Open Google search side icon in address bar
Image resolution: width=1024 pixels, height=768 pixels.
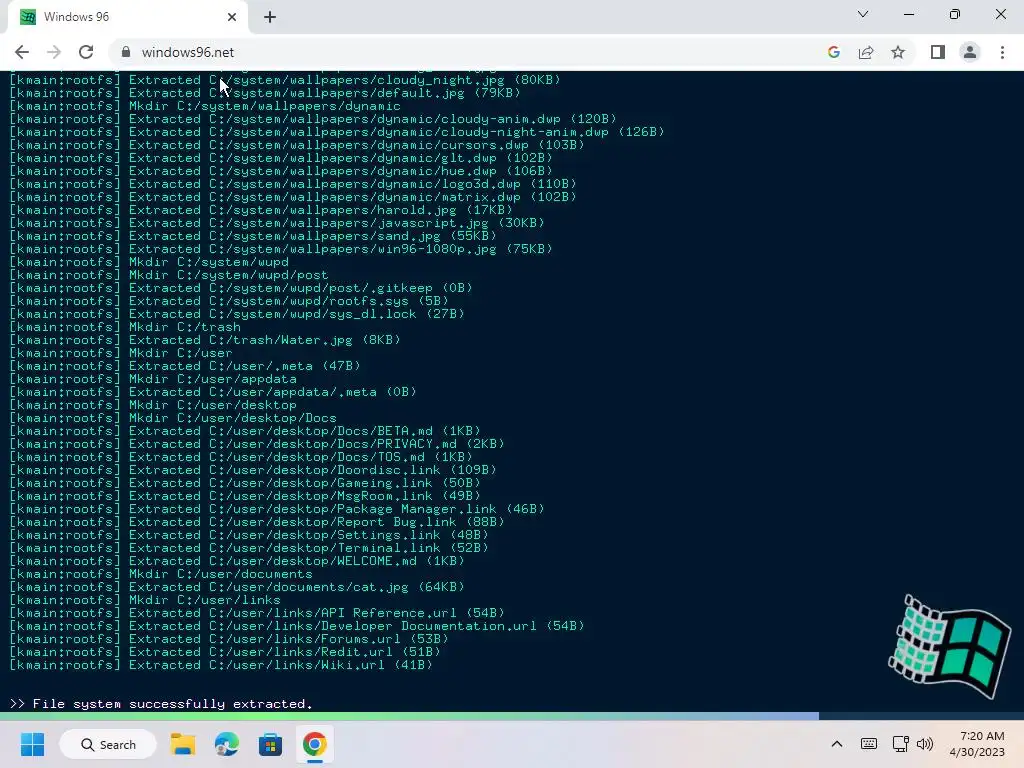833,52
